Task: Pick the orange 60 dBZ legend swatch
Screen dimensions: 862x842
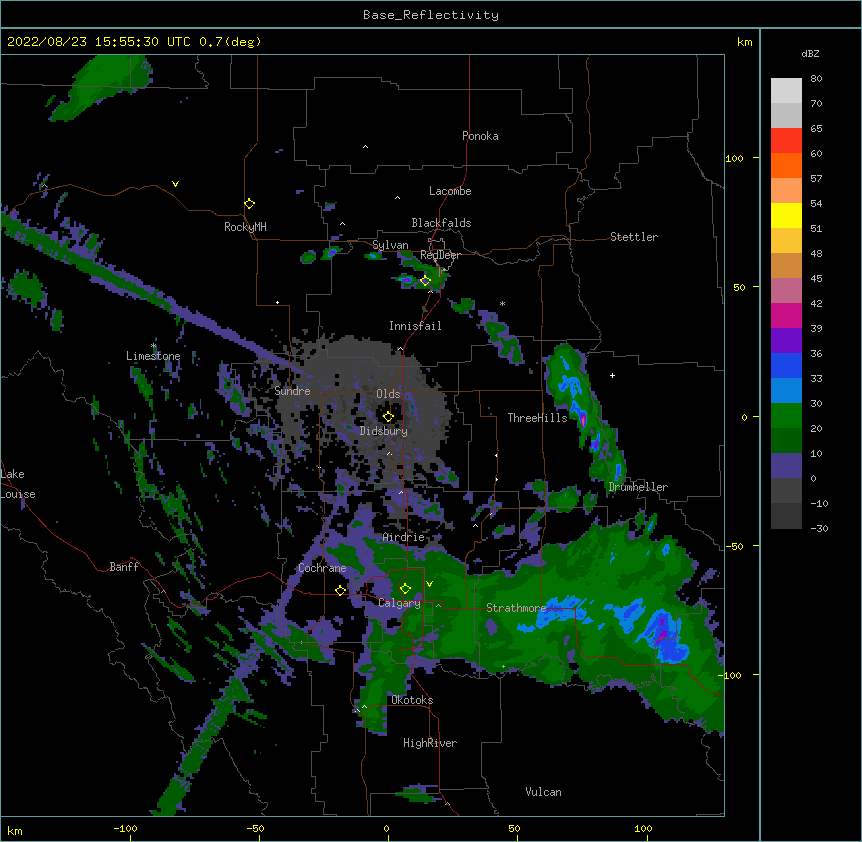Action: point(786,165)
